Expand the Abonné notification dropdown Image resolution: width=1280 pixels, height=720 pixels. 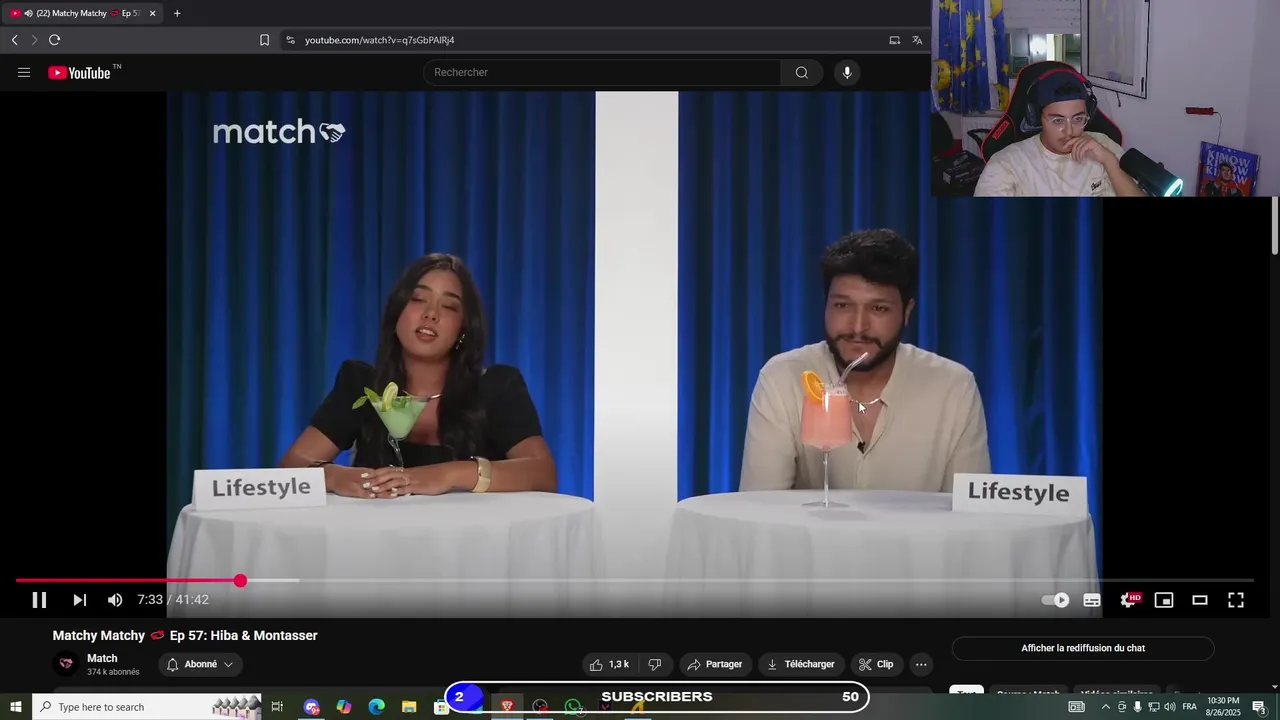click(200, 664)
